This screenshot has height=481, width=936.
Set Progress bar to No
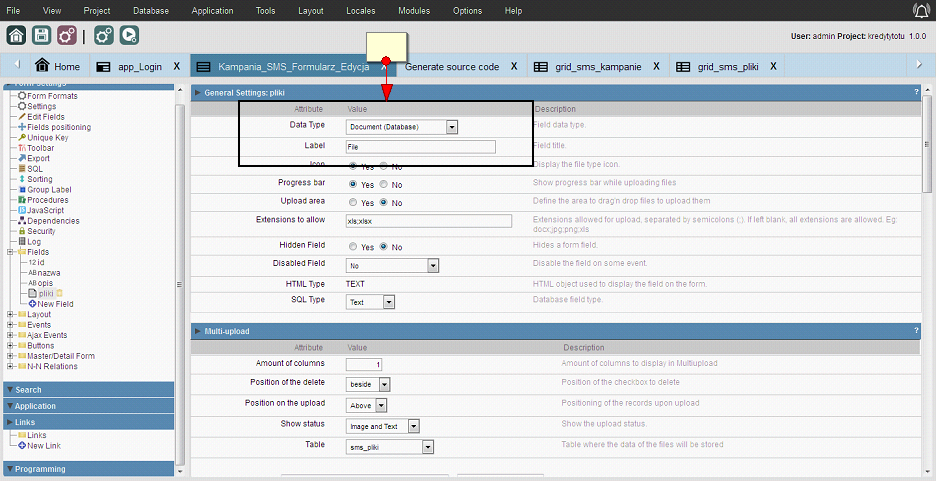383,184
